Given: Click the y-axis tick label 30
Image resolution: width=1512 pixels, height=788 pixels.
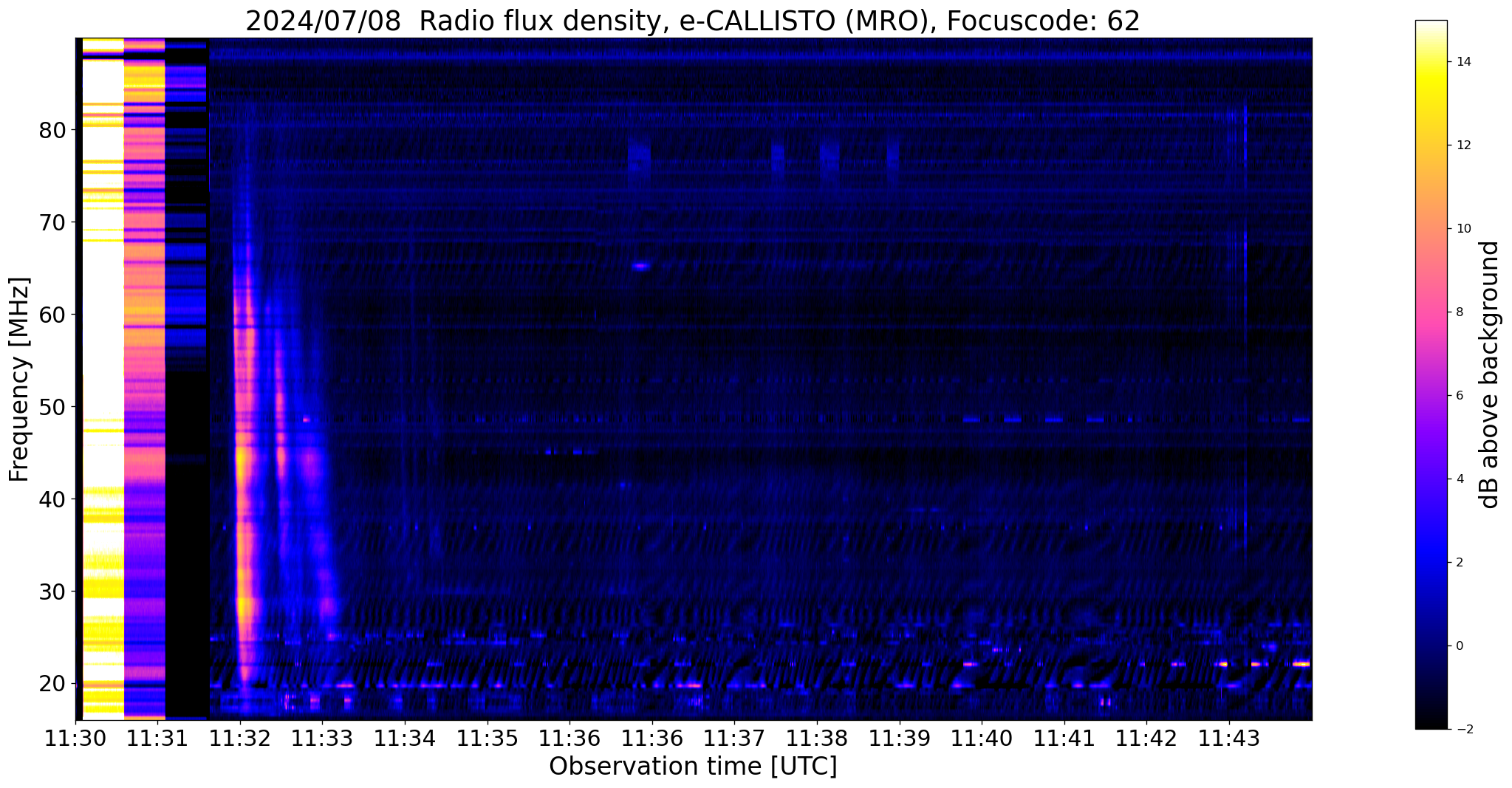Looking at the screenshot, I should (x=52, y=592).
